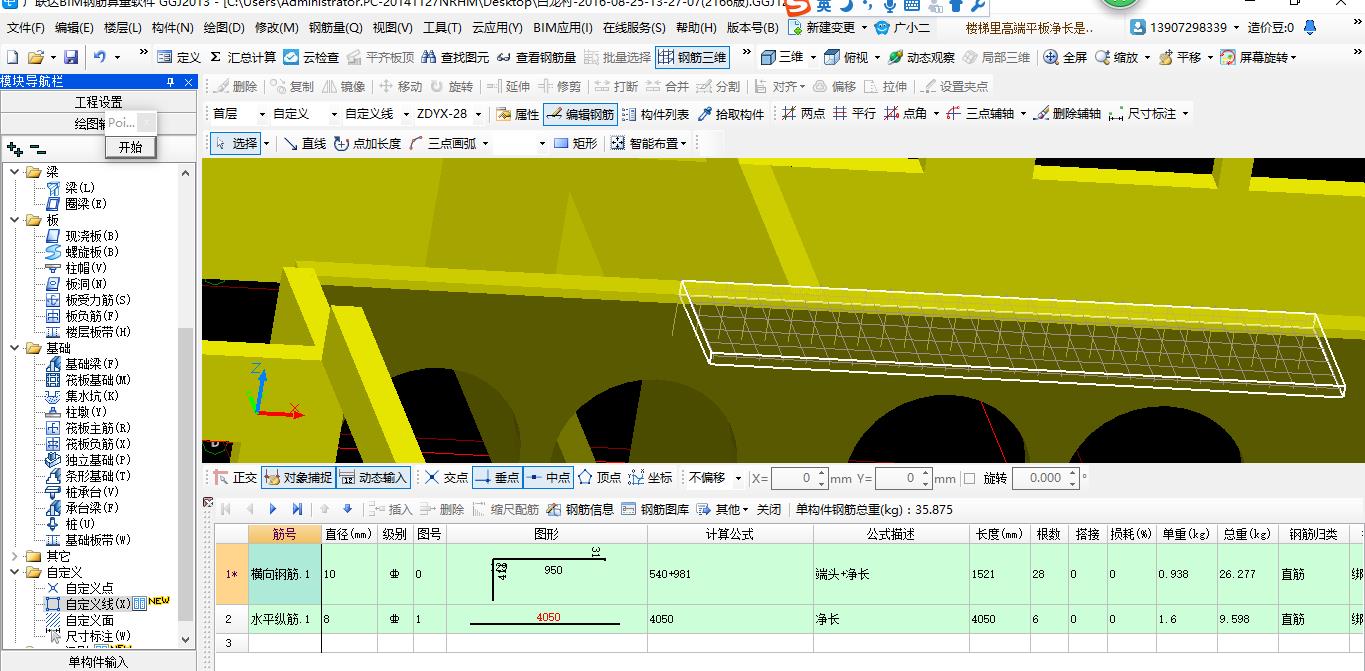Open 楼层(L) menu
This screenshot has width=1365, height=671.
coord(123,28)
